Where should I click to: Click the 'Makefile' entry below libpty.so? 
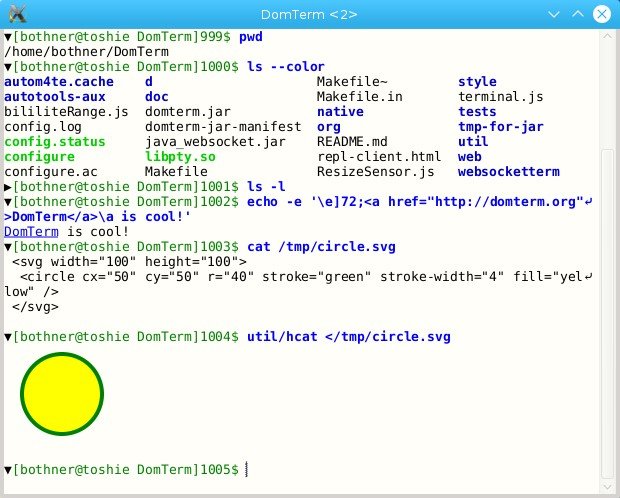click(176, 172)
